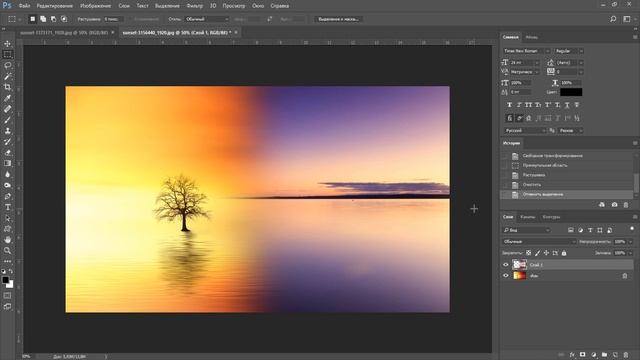Select the Horizontal Type tool
The width and height of the screenshot is (640, 360).
(x=7, y=207)
